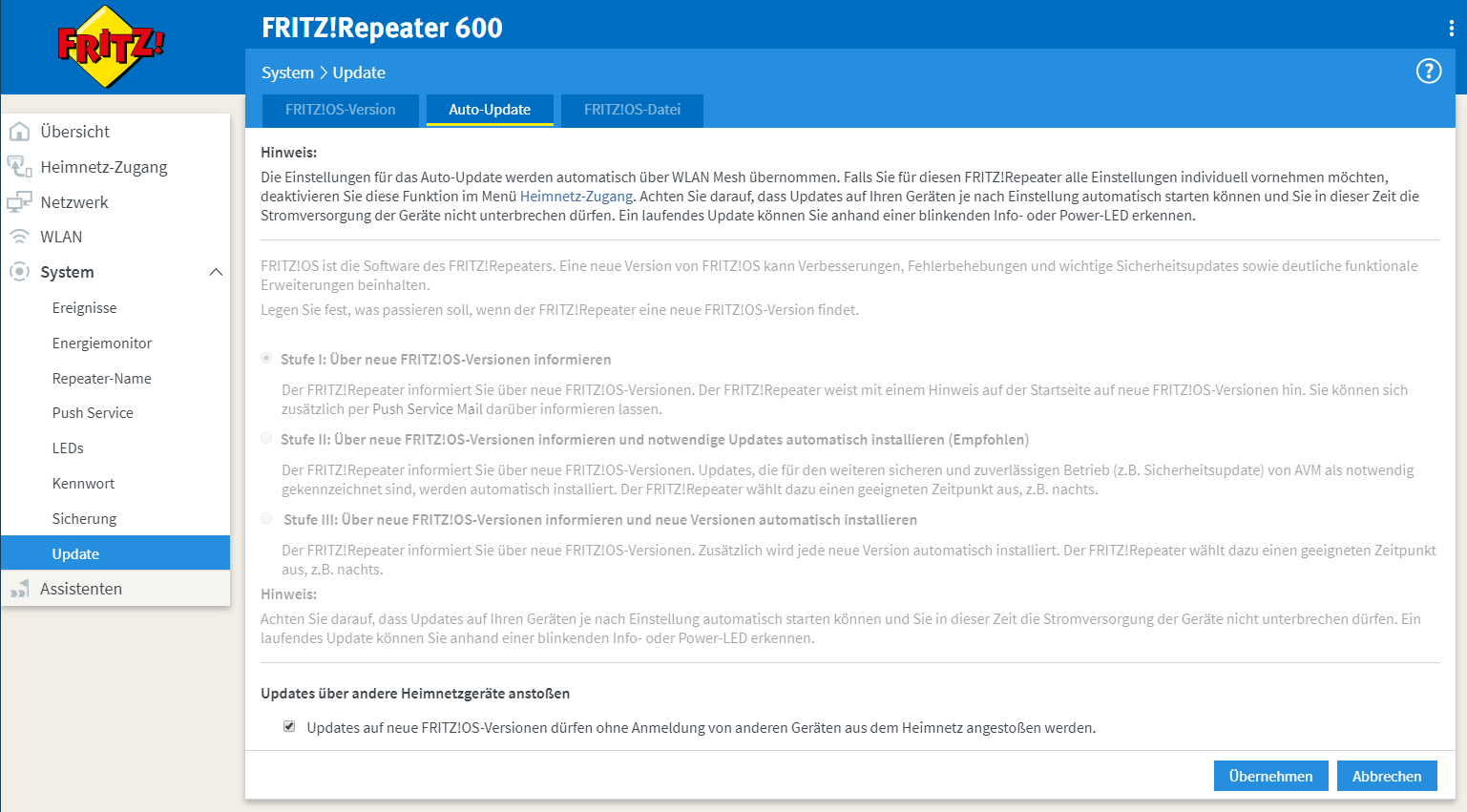This screenshot has height=812, width=1467.
Task: Open WLAN in the sidebar
Action: 61,237
